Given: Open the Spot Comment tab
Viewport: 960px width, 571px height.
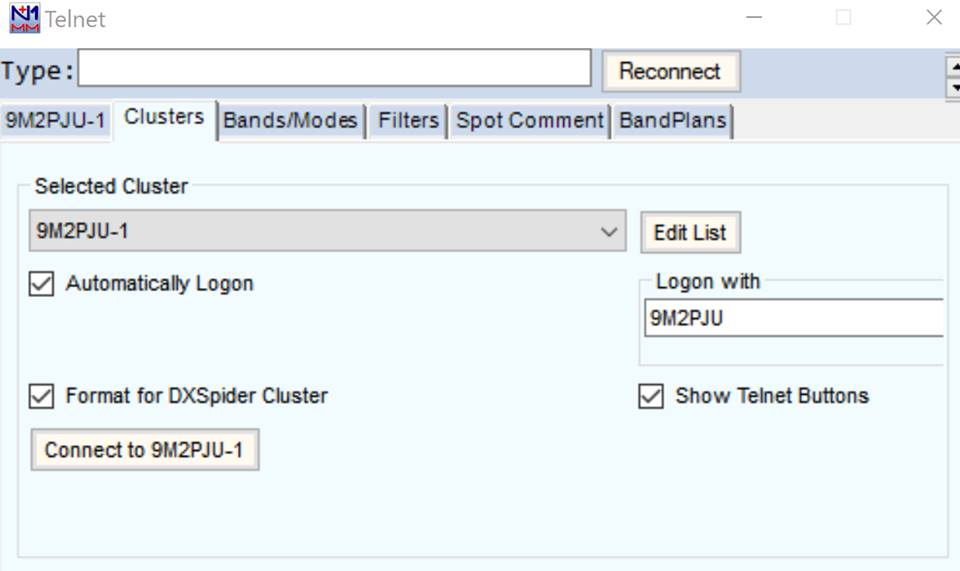Looking at the screenshot, I should click(x=530, y=121).
